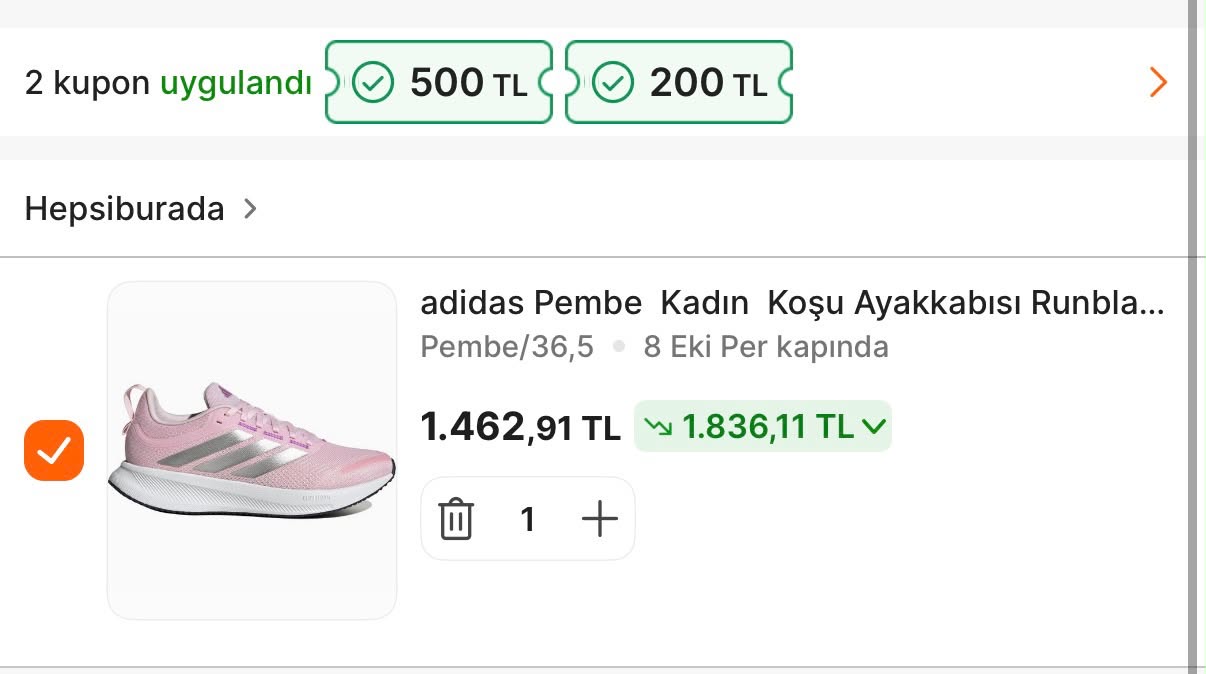Click the quantity number 1
This screenshot has height=674, width=1206.
point(528,519)
